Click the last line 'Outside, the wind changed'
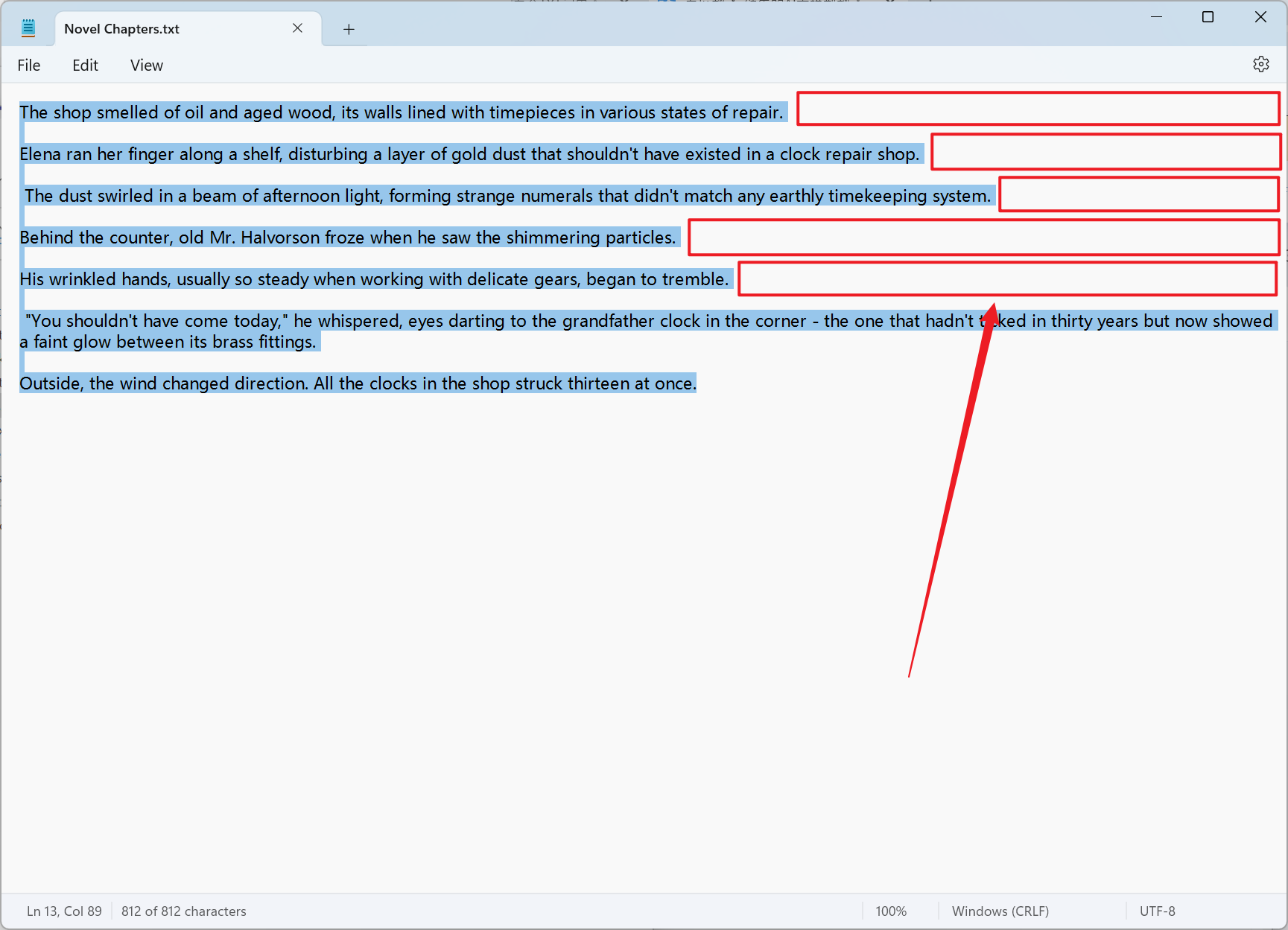 358,383
